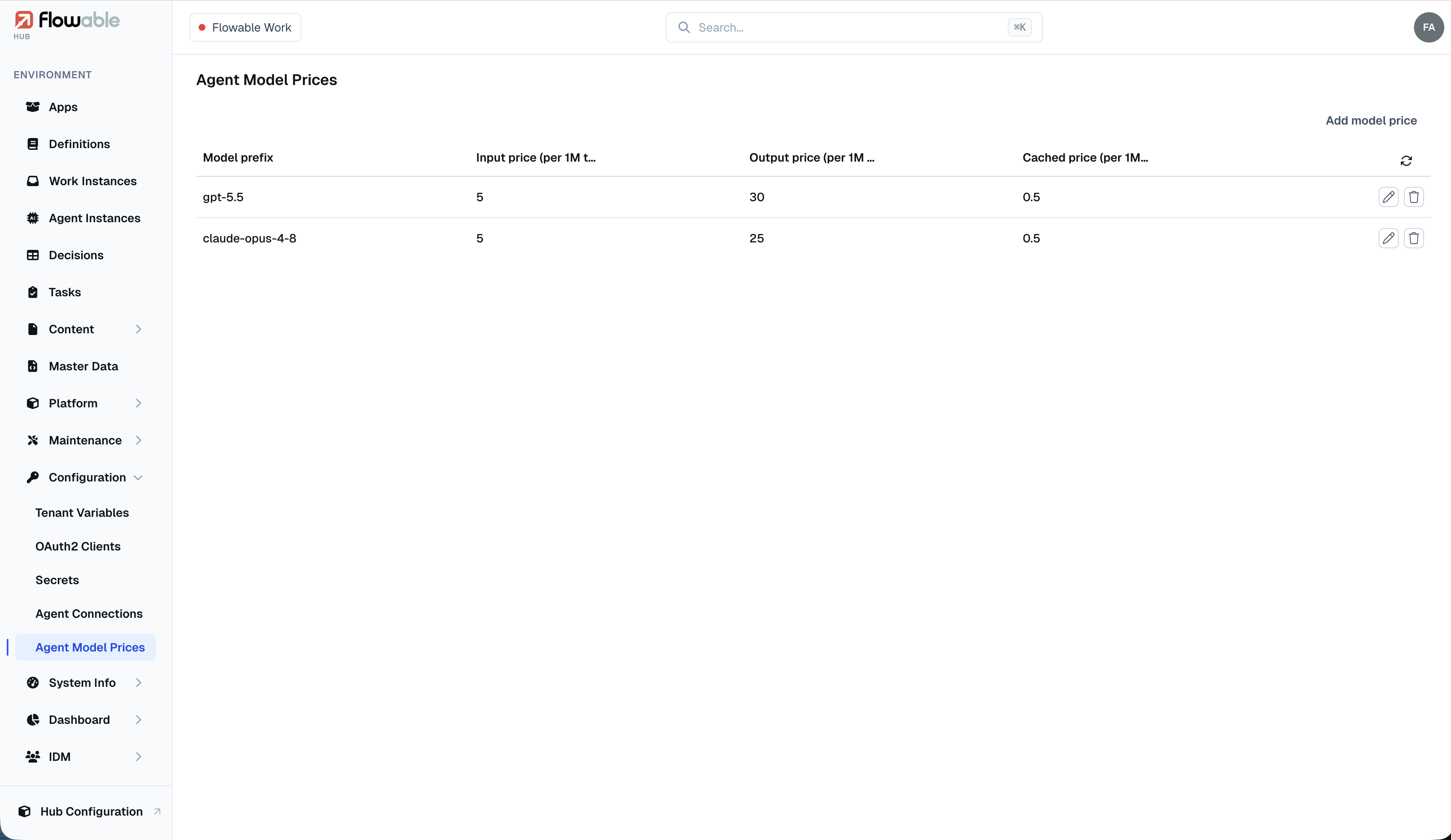This screenshot has width=1451, height=840.
Task: Click the Decisions table icon
Action: tap(33, 255)
